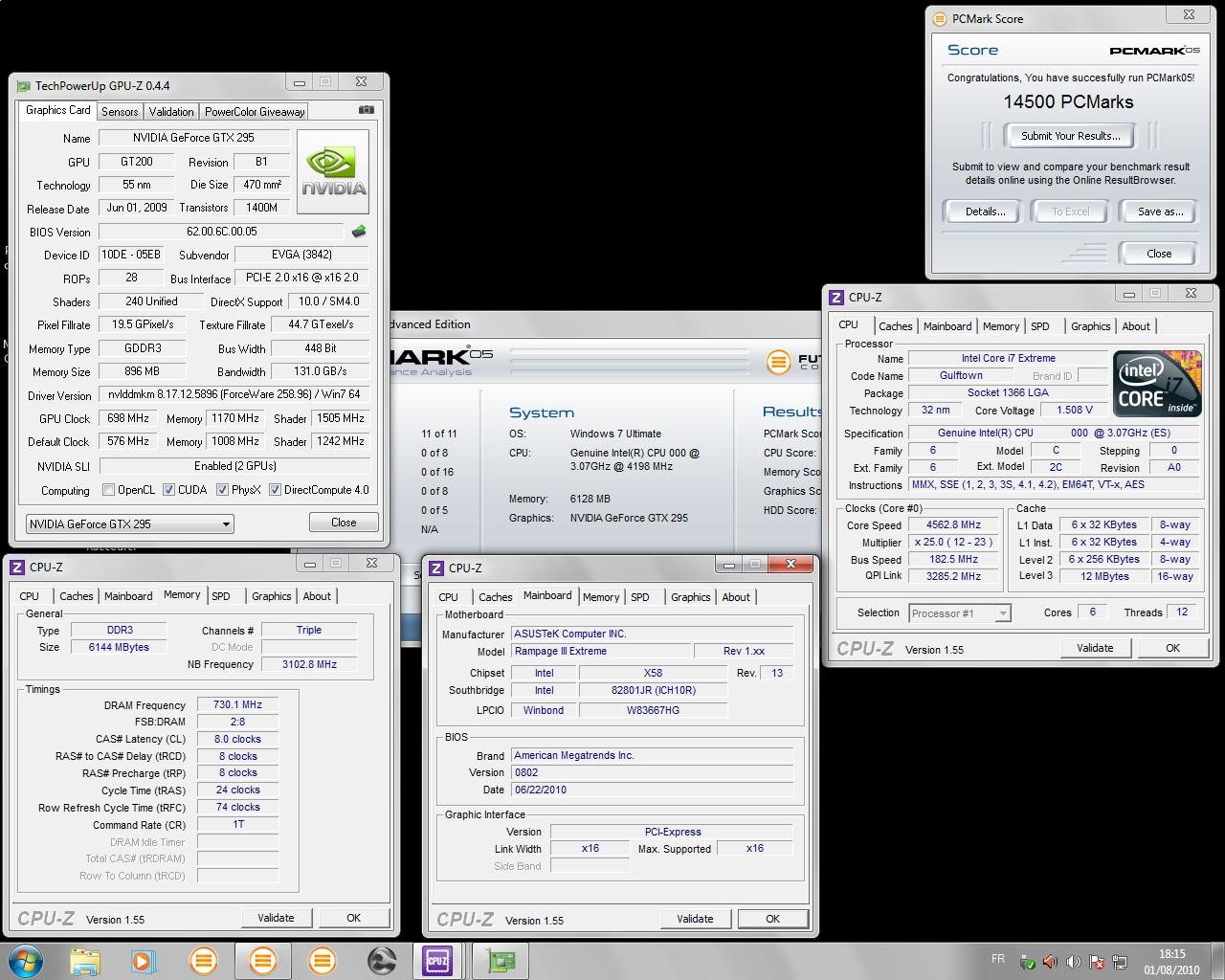The width and height of the screenshot is (1225, 980).
Task: Click the Details button in PCMark Score
Action: pos(985,212)
